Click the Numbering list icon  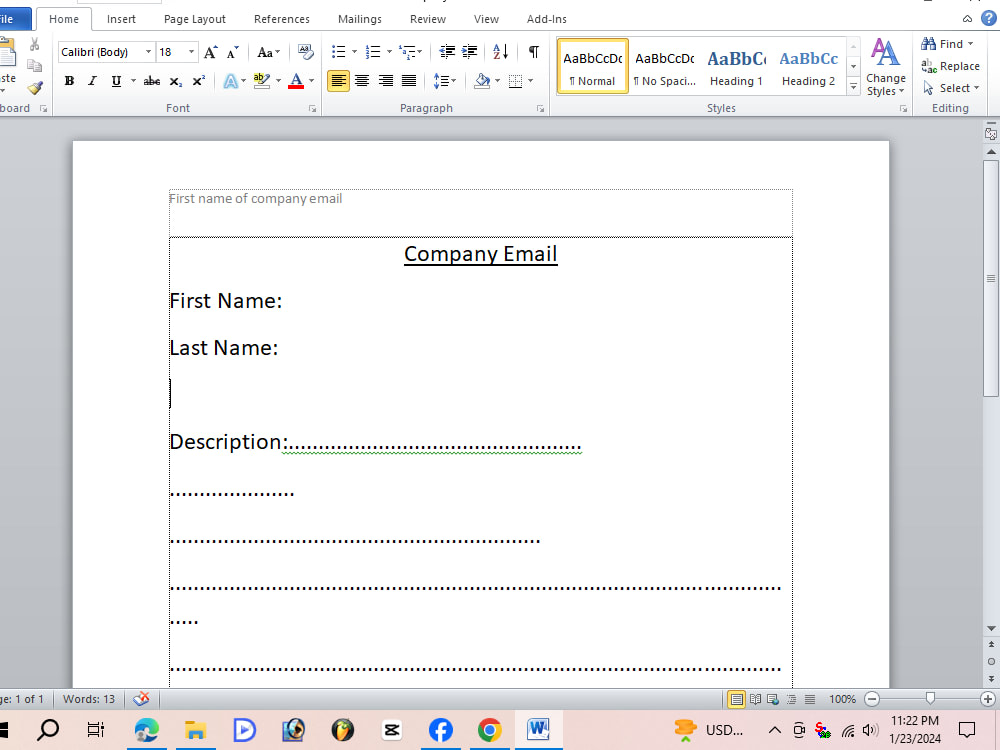coord(373,52)
